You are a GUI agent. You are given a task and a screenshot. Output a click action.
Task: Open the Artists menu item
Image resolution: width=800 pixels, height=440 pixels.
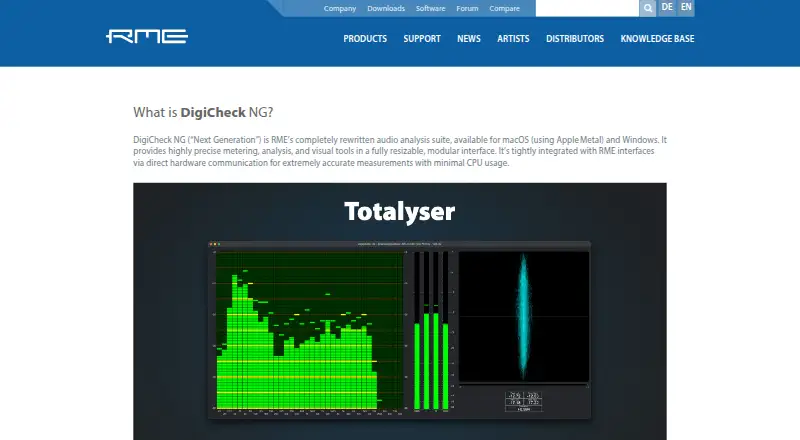coord(513,39)
